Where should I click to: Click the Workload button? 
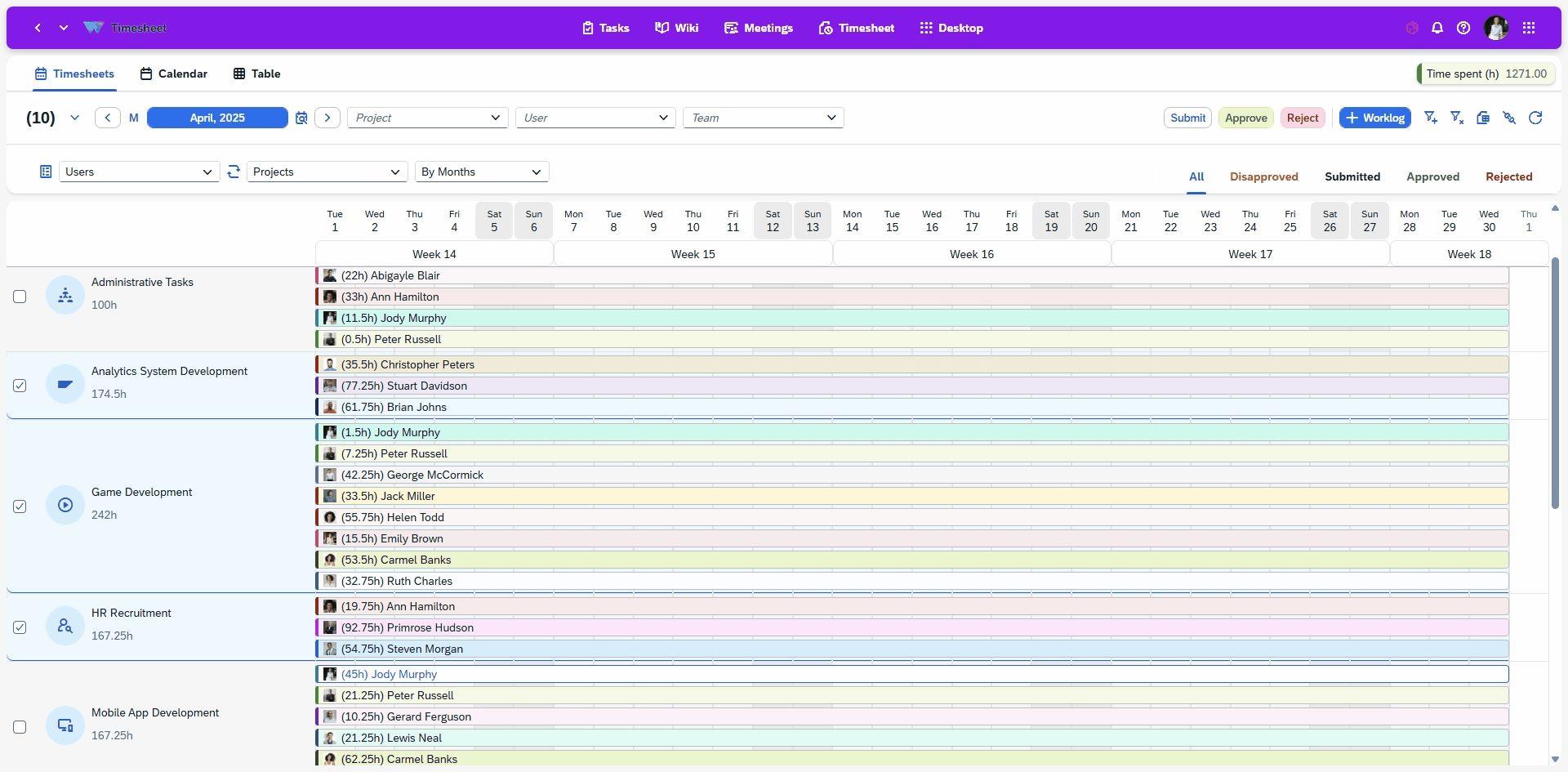(x=1374, y=118)
